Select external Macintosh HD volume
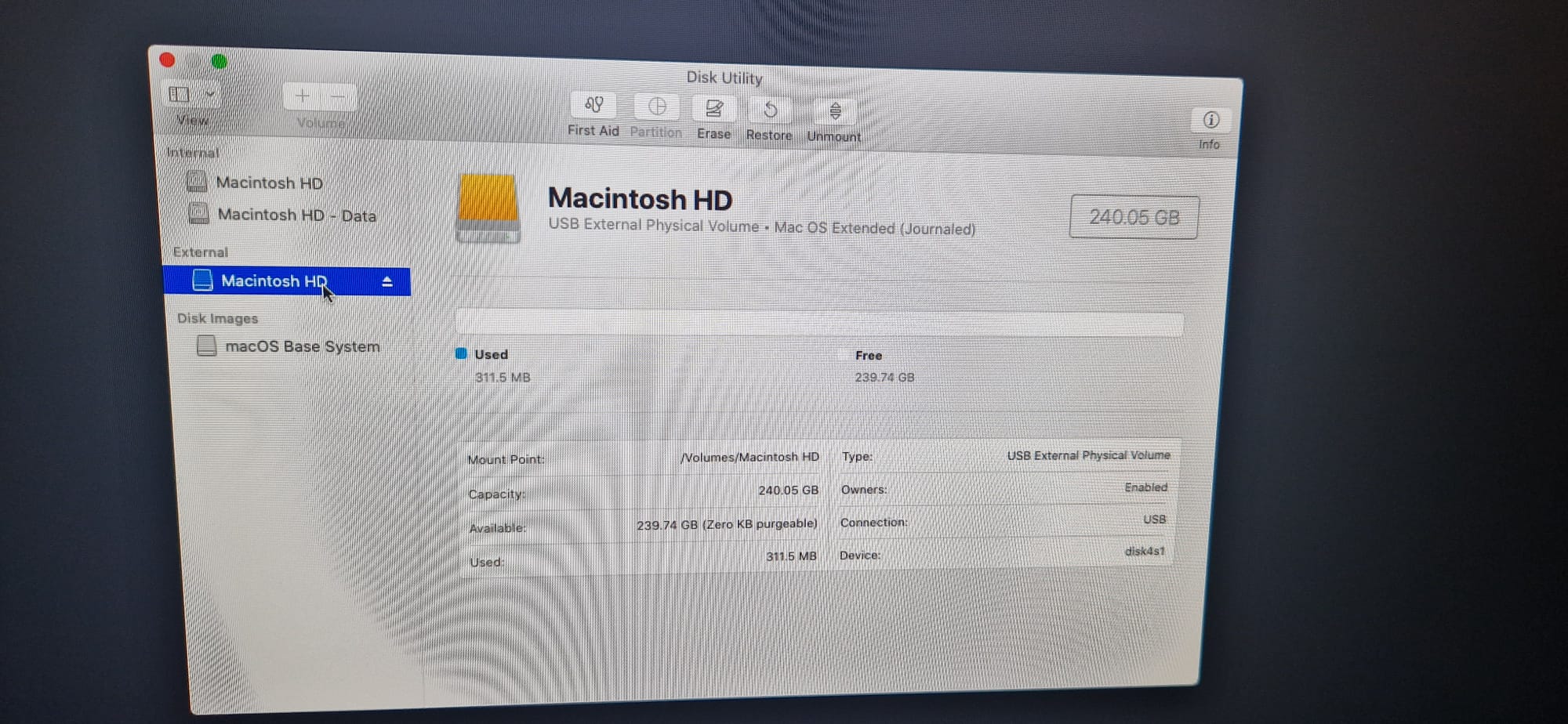 pos(286,281)
